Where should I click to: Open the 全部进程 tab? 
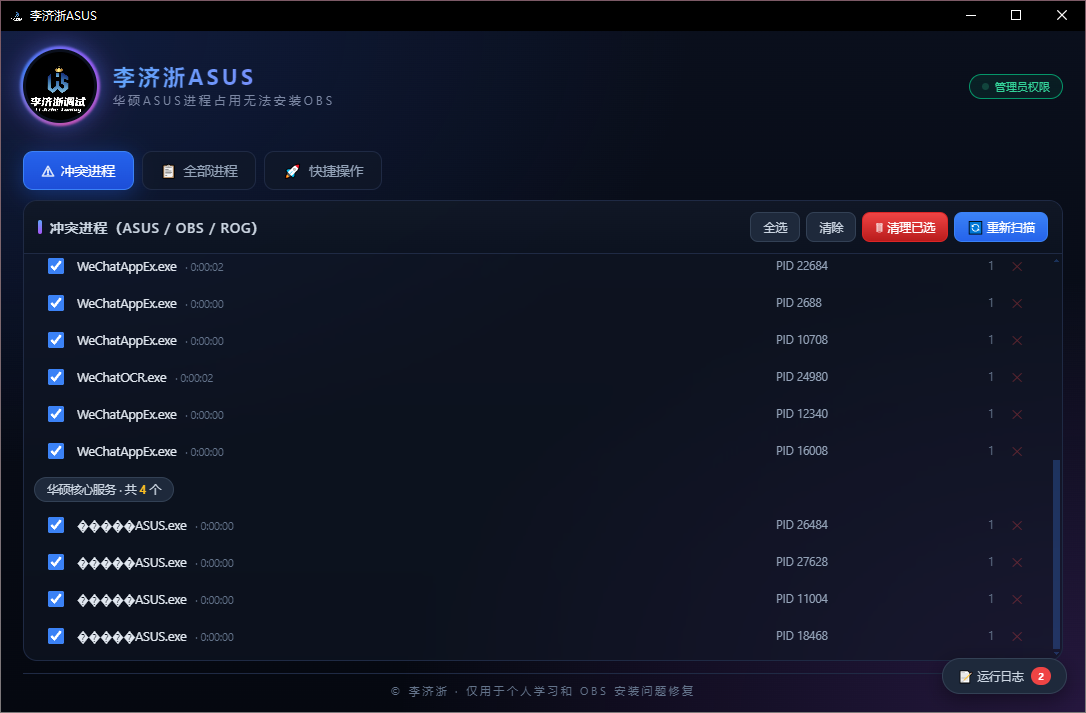(x=199, y=170)
